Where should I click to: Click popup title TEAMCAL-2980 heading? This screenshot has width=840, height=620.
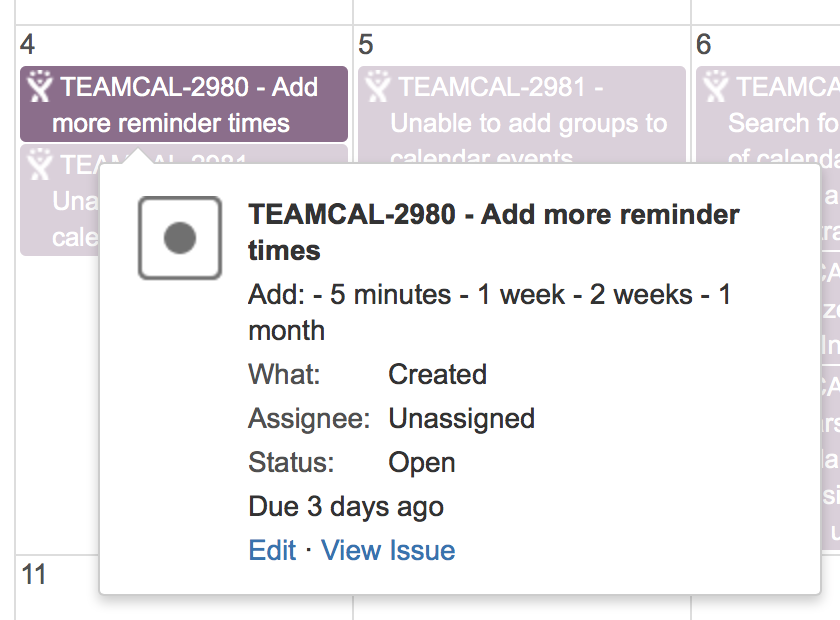point(493,233)
